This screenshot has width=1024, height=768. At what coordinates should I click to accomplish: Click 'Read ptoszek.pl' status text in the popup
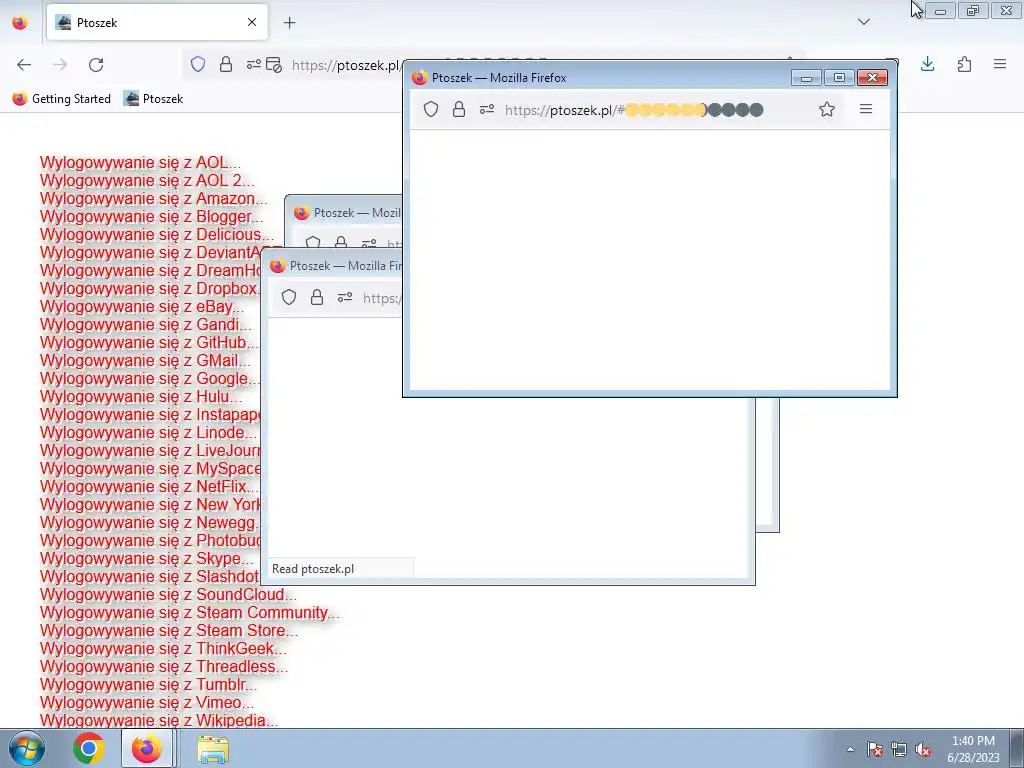tap(313, 568)
